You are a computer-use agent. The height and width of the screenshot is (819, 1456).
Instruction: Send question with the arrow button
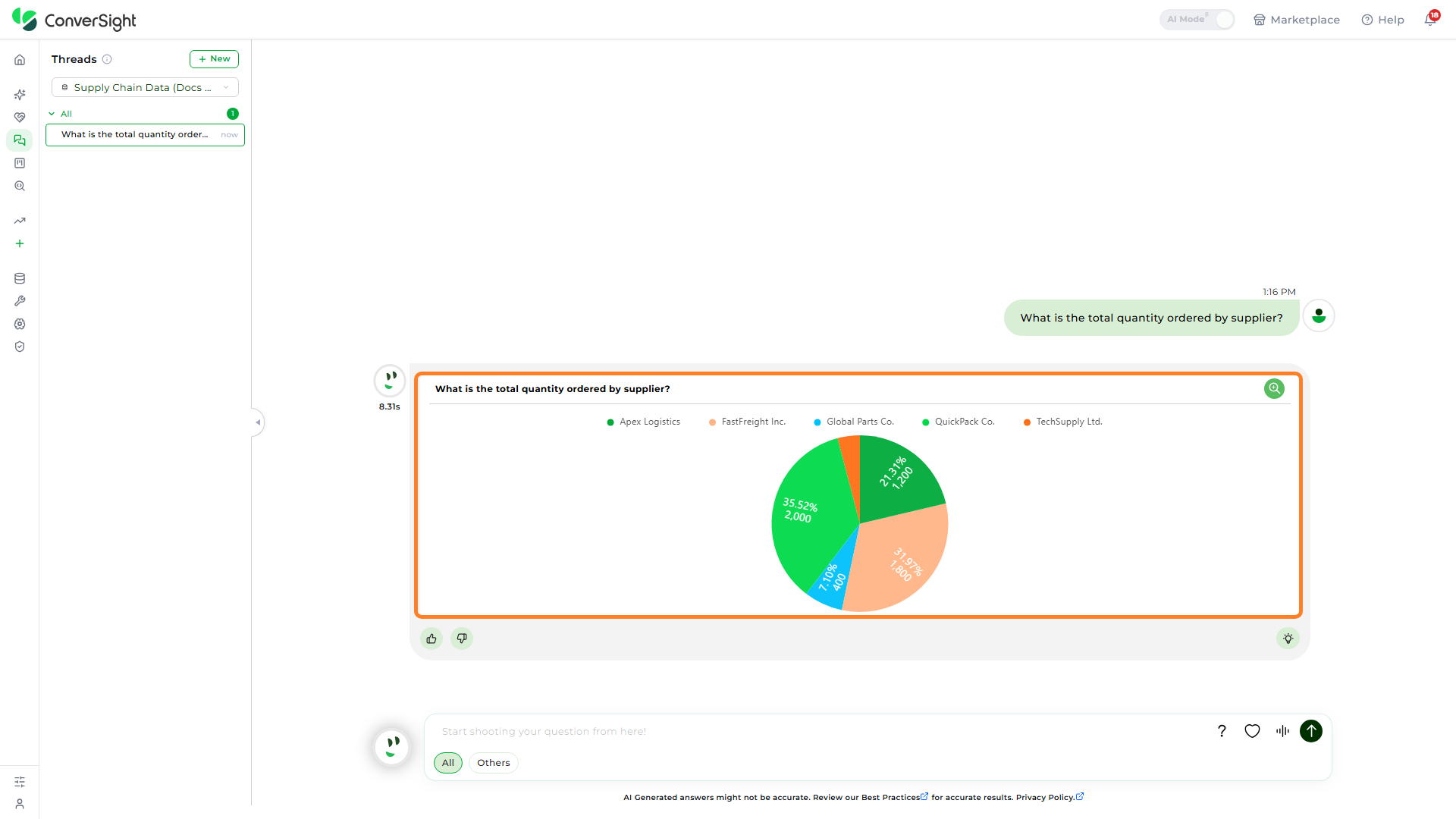1311,731
